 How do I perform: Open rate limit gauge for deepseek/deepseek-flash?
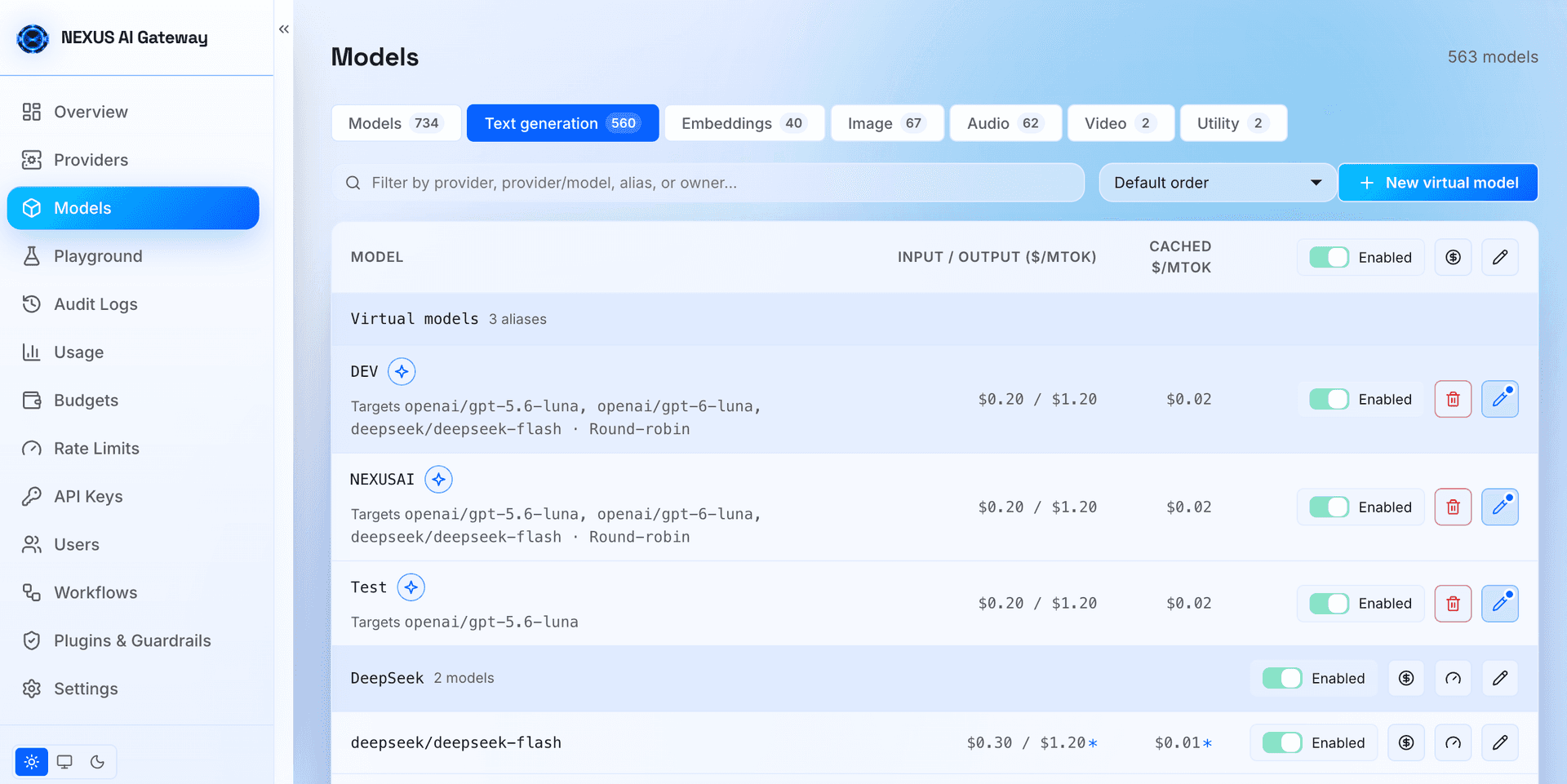coord(1453,742)
